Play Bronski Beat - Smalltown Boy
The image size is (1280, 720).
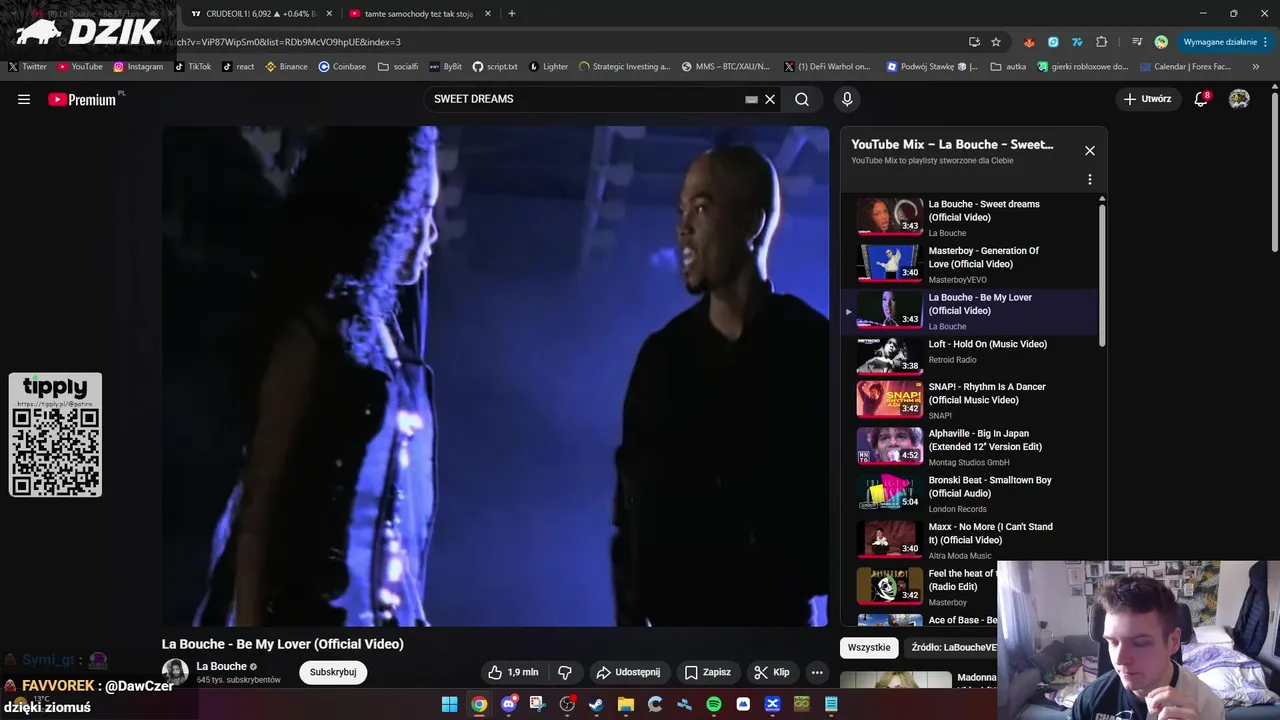pos(970,493)
